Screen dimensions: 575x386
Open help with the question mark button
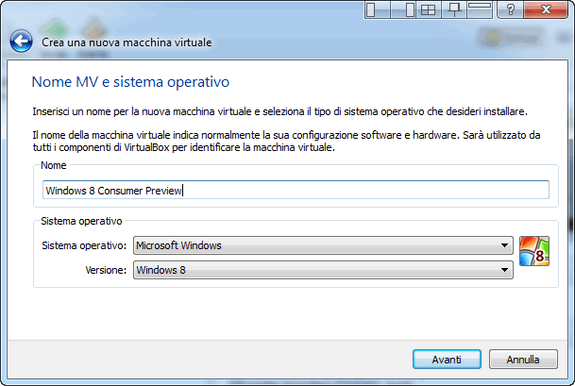510,10
